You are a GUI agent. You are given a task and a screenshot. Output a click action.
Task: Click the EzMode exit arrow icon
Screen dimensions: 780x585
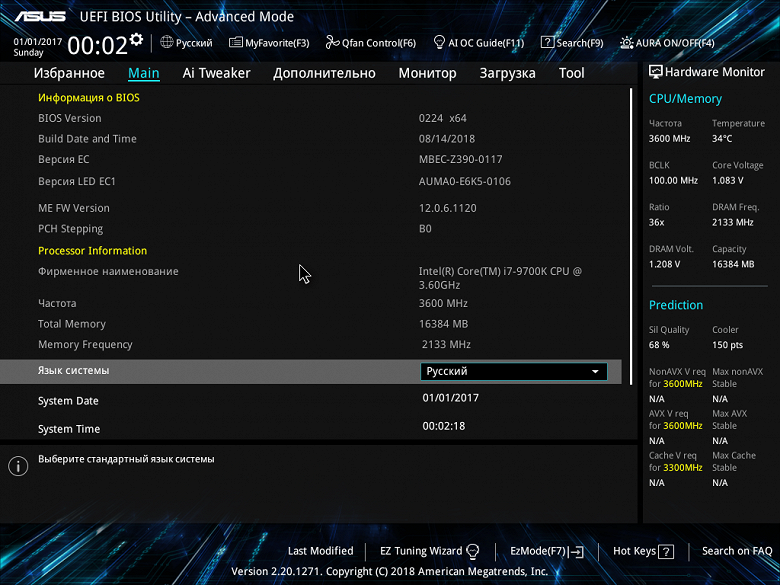(x=576, y=551)
